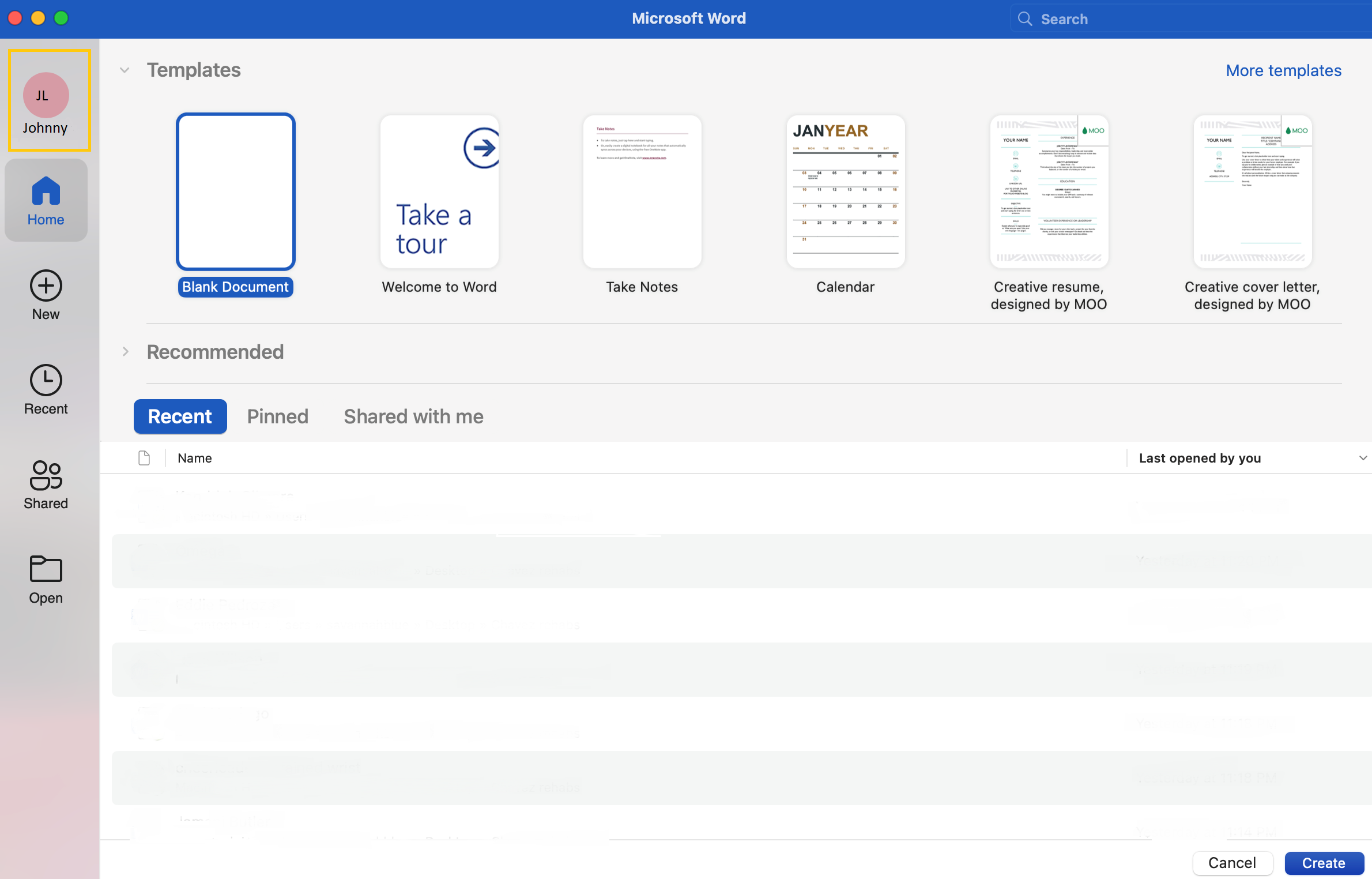The image size is (1372, 879).
Task: Go to the Home sidebar section
Action: [x=46, y=200]
